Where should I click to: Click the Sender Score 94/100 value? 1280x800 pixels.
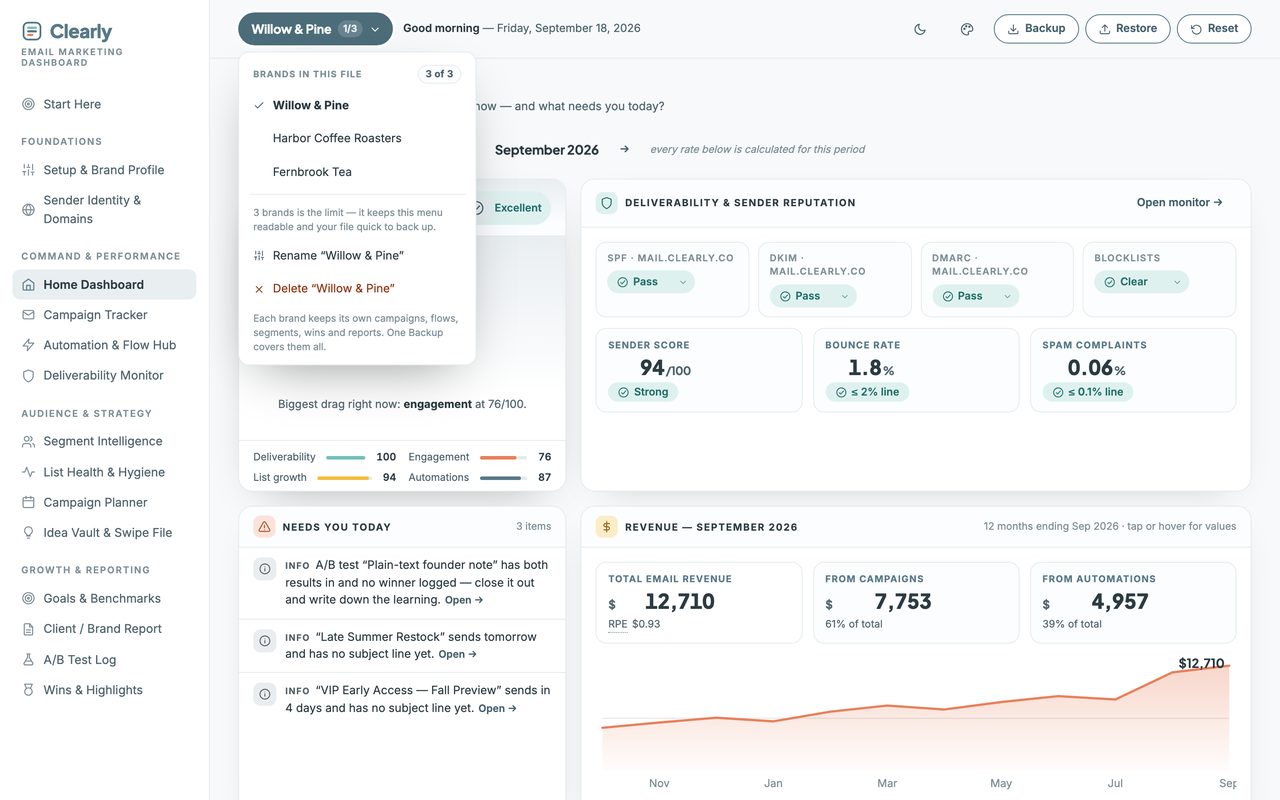click(x=665, y=368)
